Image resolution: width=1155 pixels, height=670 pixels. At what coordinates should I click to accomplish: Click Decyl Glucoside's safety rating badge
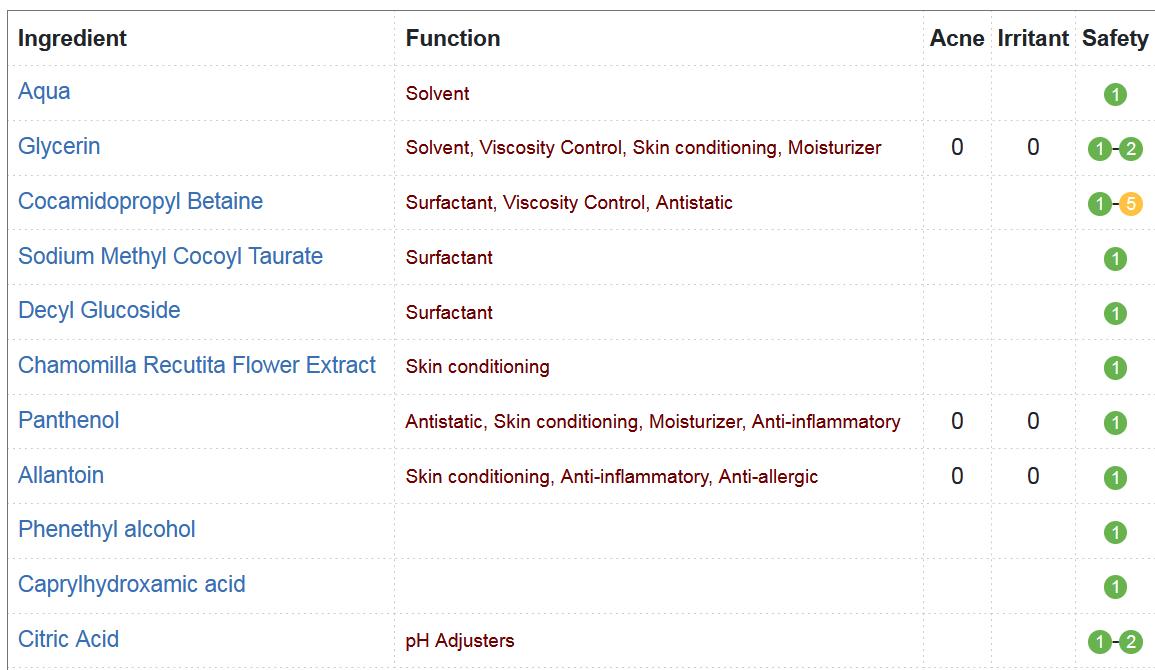[1114, 314]
